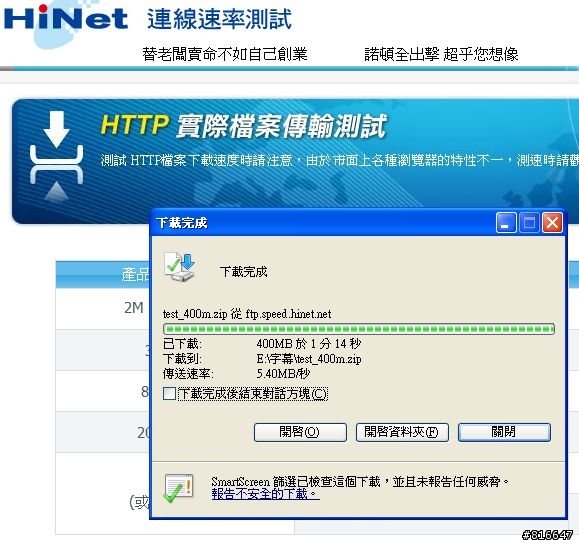Toggle 下載完成後結束對話方塊 checkbox
Image resolution: width=579 pixels, height=543 pixels.
(x=169, y=393)
